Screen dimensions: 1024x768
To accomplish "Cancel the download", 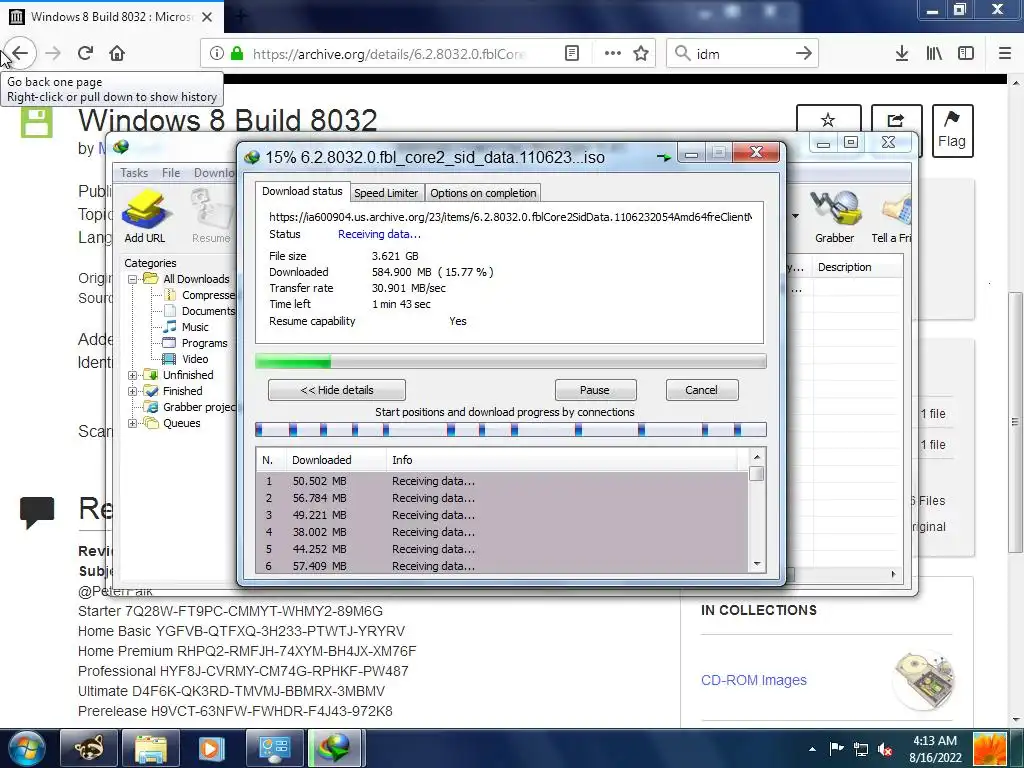I will pyautogui.click(x=701, y=390).
